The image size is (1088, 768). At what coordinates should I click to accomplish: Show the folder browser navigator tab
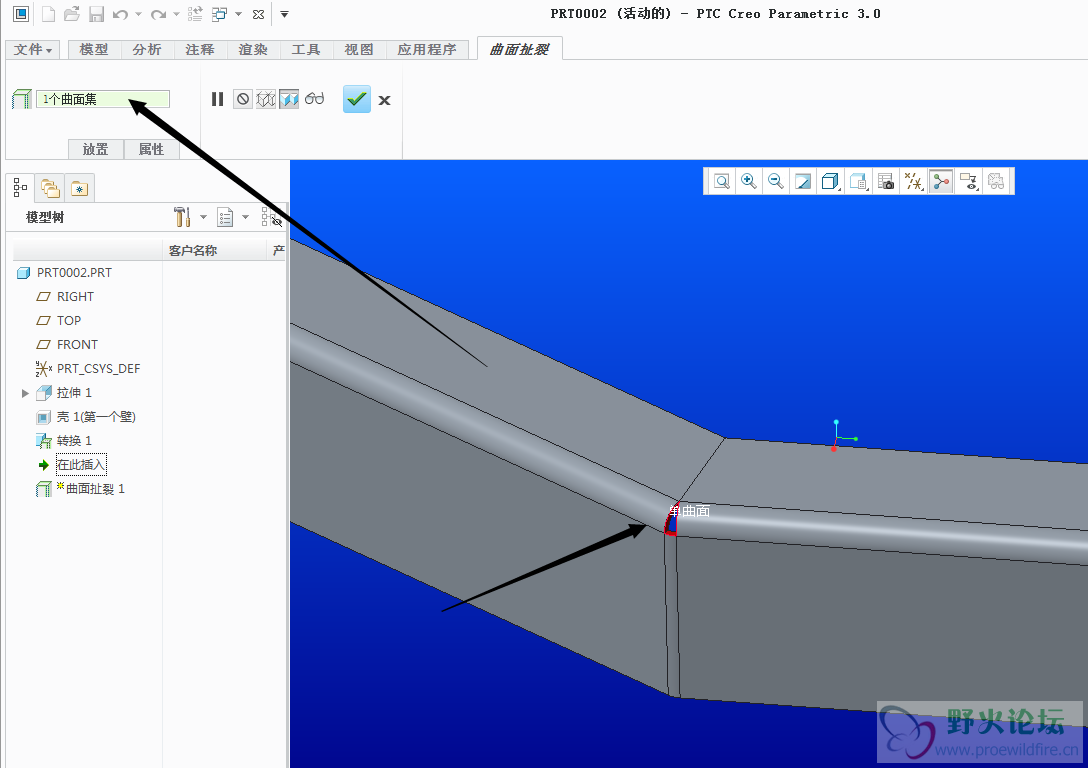pos(50,188)
